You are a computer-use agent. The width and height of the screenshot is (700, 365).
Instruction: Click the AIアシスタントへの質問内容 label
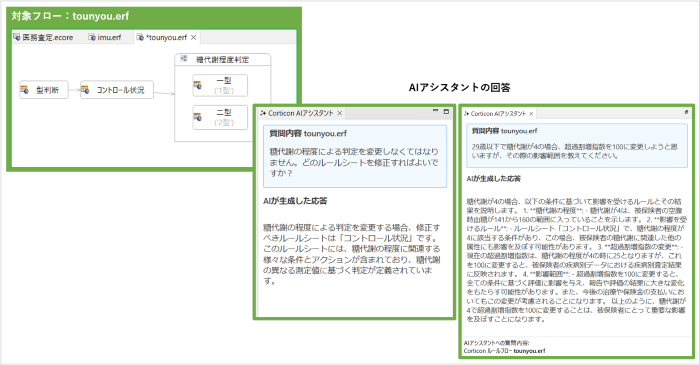click(496, 343)
